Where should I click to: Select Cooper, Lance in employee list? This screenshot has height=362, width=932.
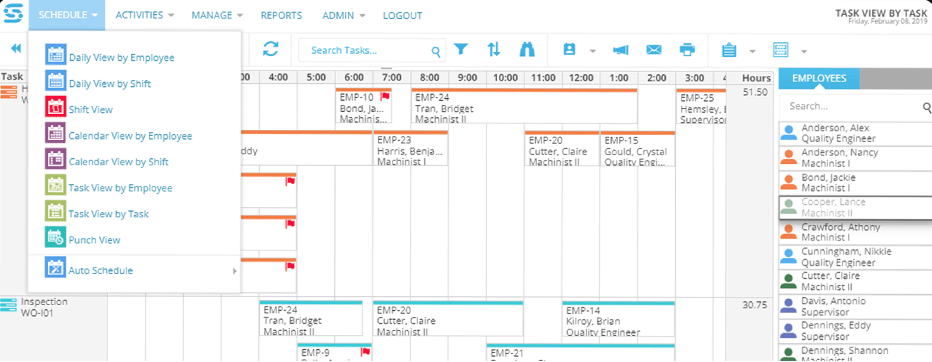(x=855, y=207)
